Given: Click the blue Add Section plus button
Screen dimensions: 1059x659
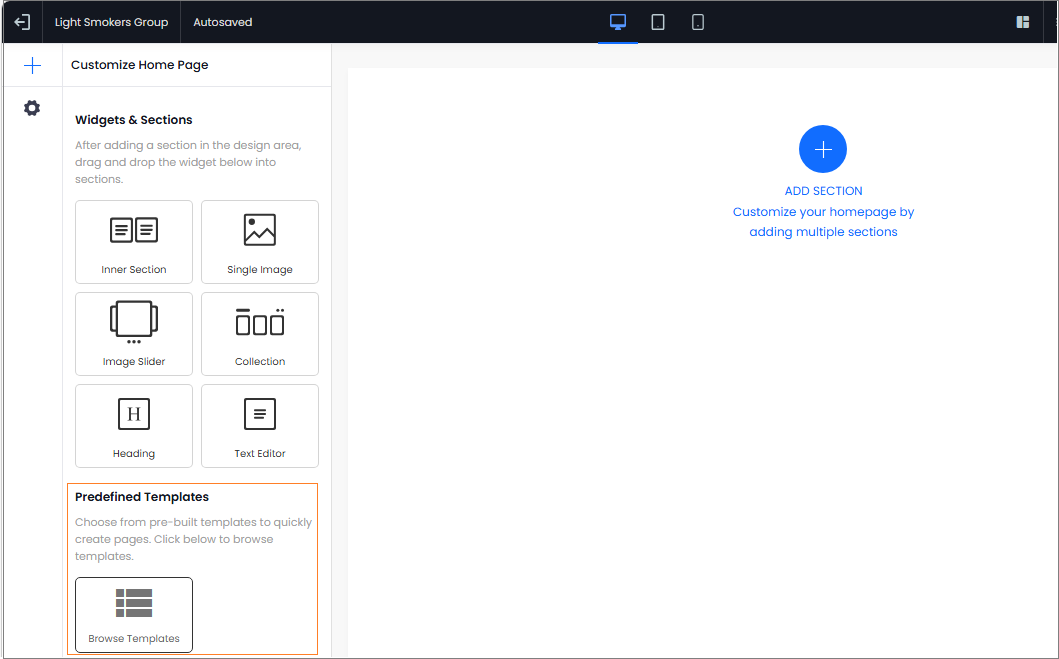Looking at the screenshot, I should [x=823, y=150].
